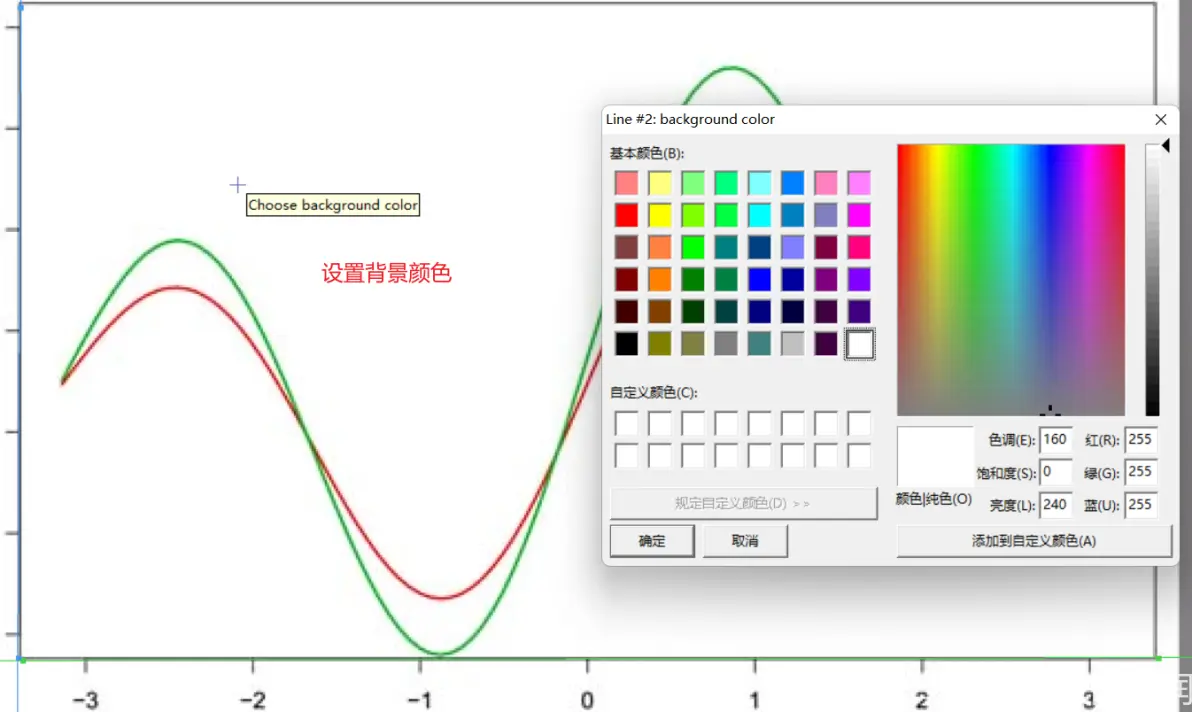Pick the magenta basic color swatch
Viewport: 1192px width, 712px height.
pos(859,215)
